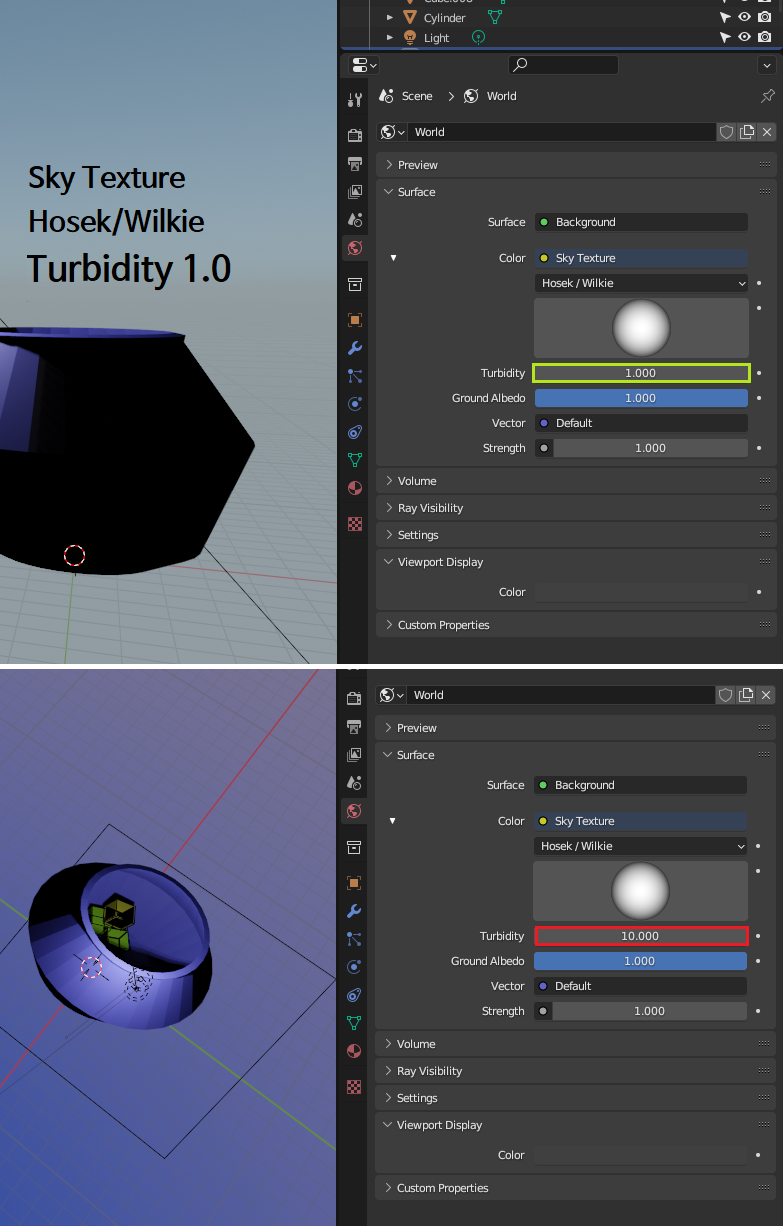783x1226 pixels.
Task: Expand Settings panel in the lower editor
Action: (x=575, y=1098)
